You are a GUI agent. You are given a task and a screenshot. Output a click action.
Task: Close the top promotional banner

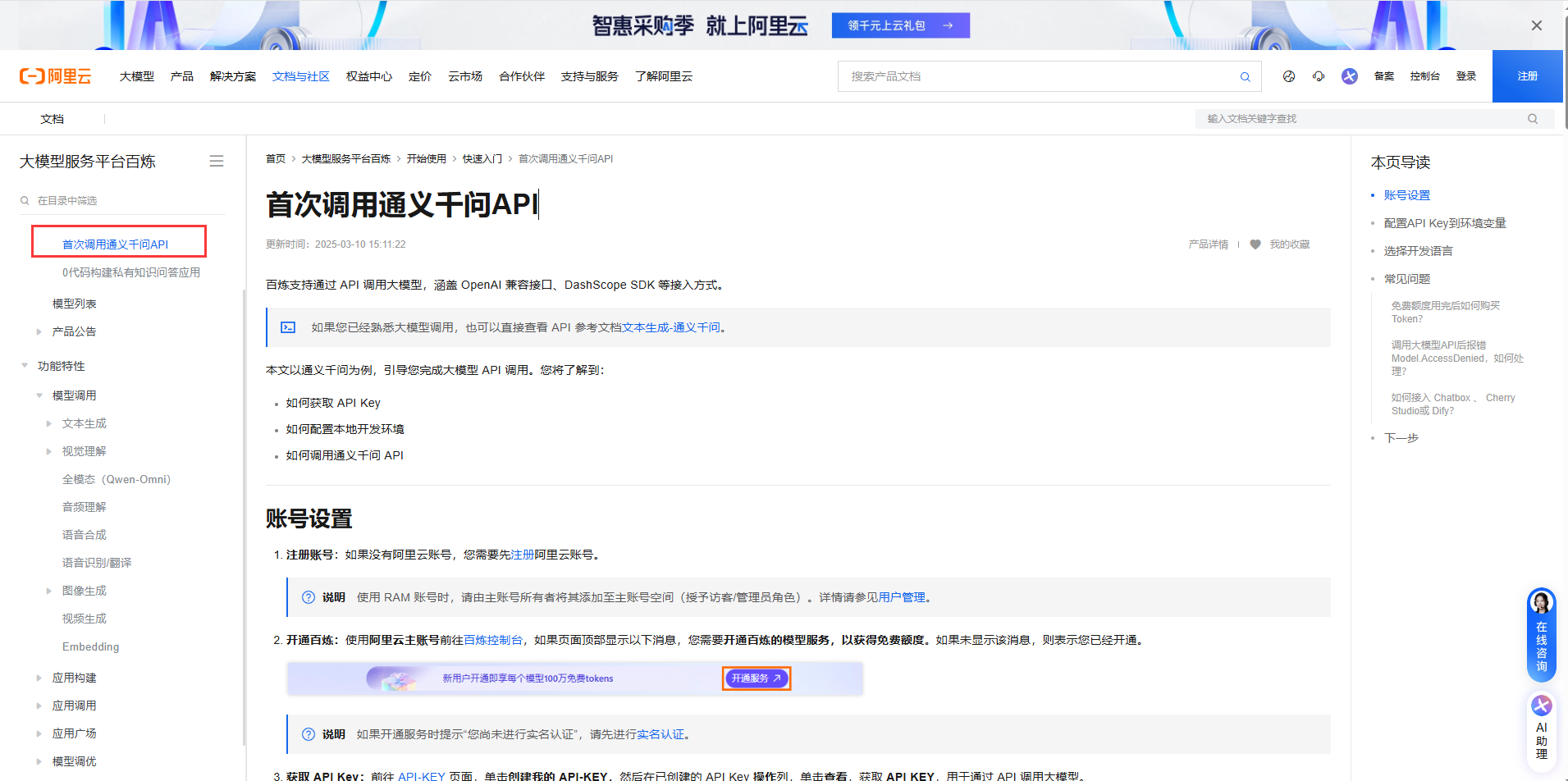tap(1537, 25)
